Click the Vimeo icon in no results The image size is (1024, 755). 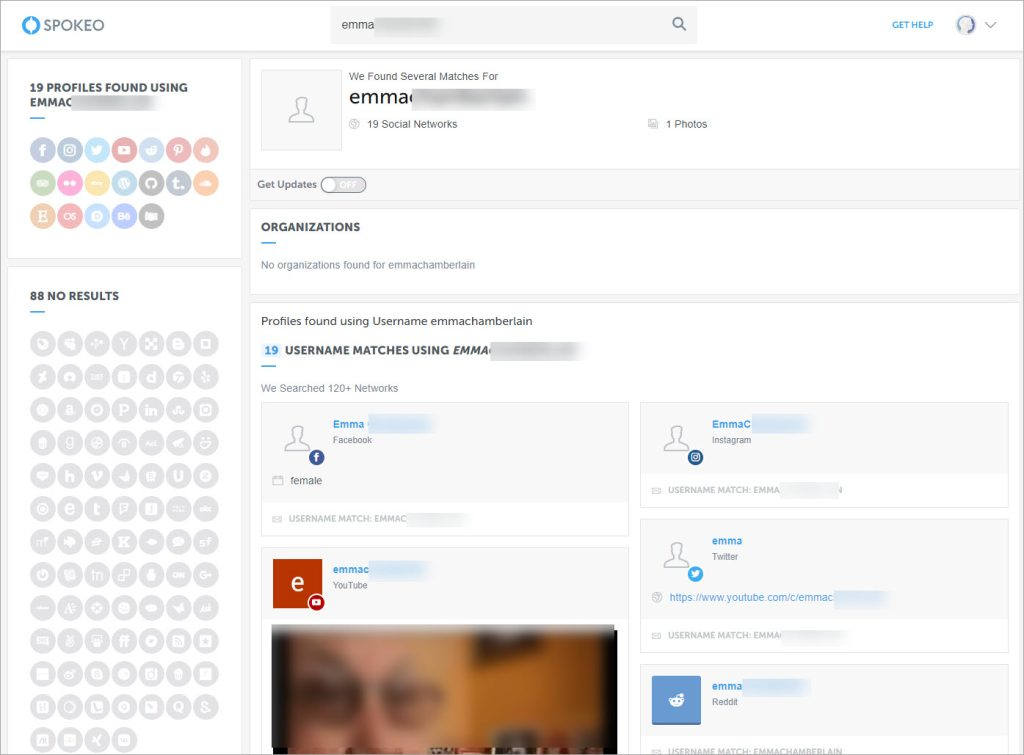(97, 476)
